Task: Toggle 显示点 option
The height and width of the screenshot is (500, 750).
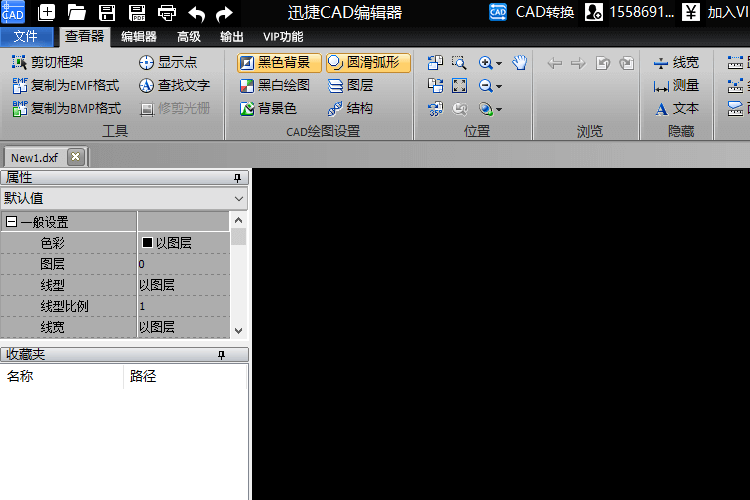Action: pyautogui.click(x=168, y=62)
